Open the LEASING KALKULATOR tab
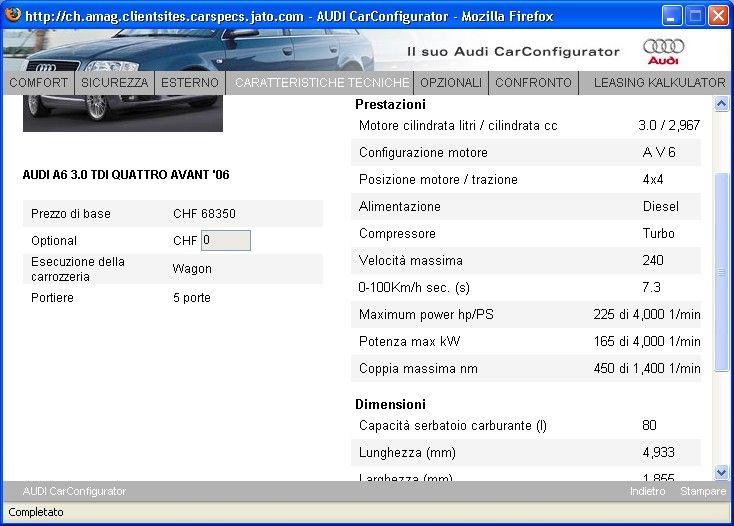Image resolution: width=734 pixels, height=526 pixels. [659, 83]
